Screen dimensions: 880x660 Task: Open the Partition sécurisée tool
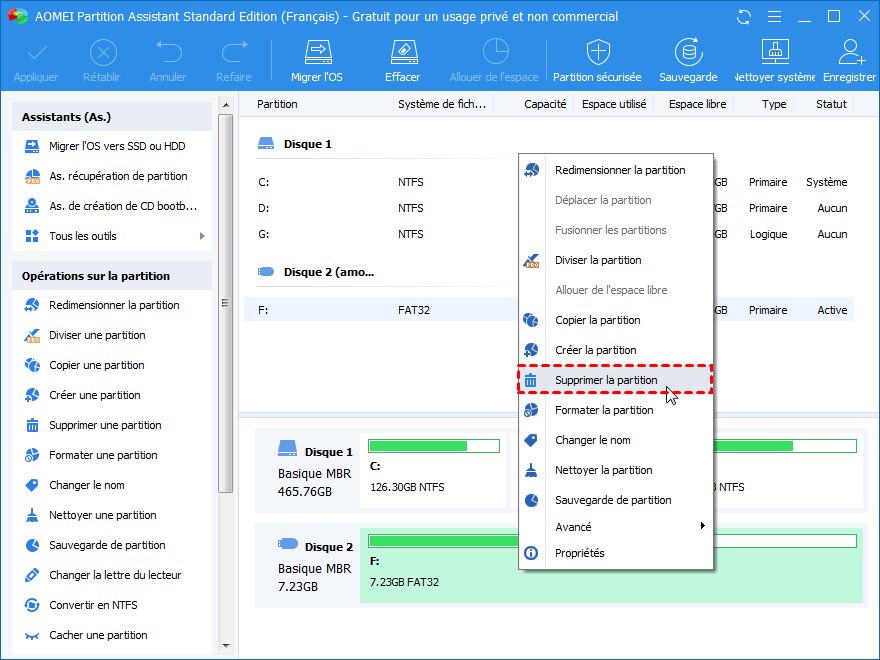click(x=597, y=60)
